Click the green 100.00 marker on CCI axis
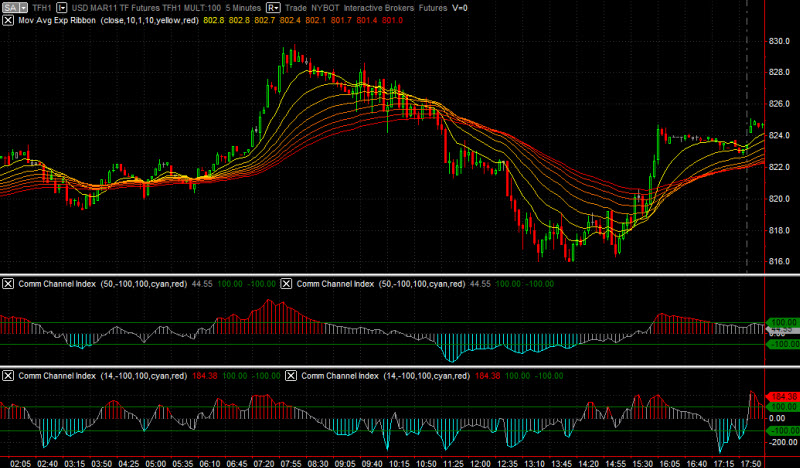 (x=782, y=323)
